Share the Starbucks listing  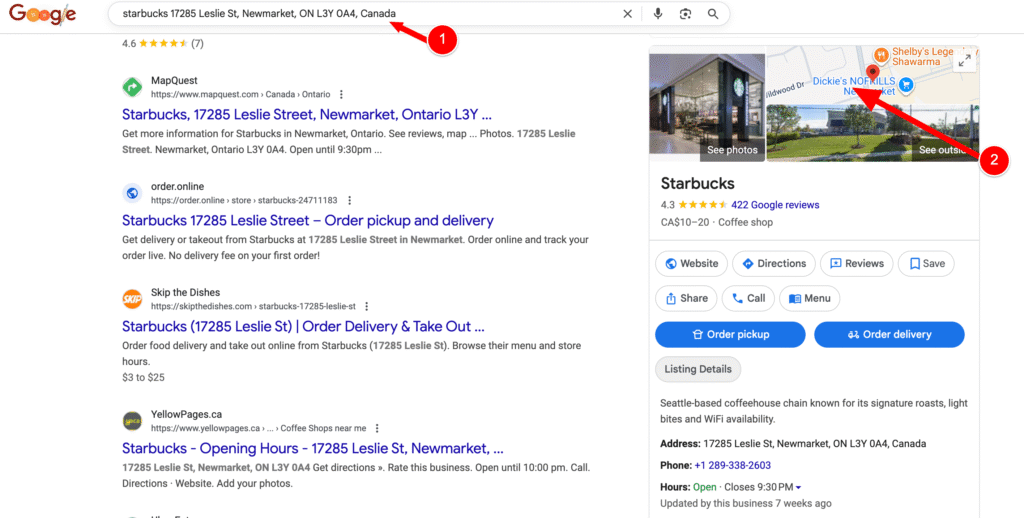686,299
